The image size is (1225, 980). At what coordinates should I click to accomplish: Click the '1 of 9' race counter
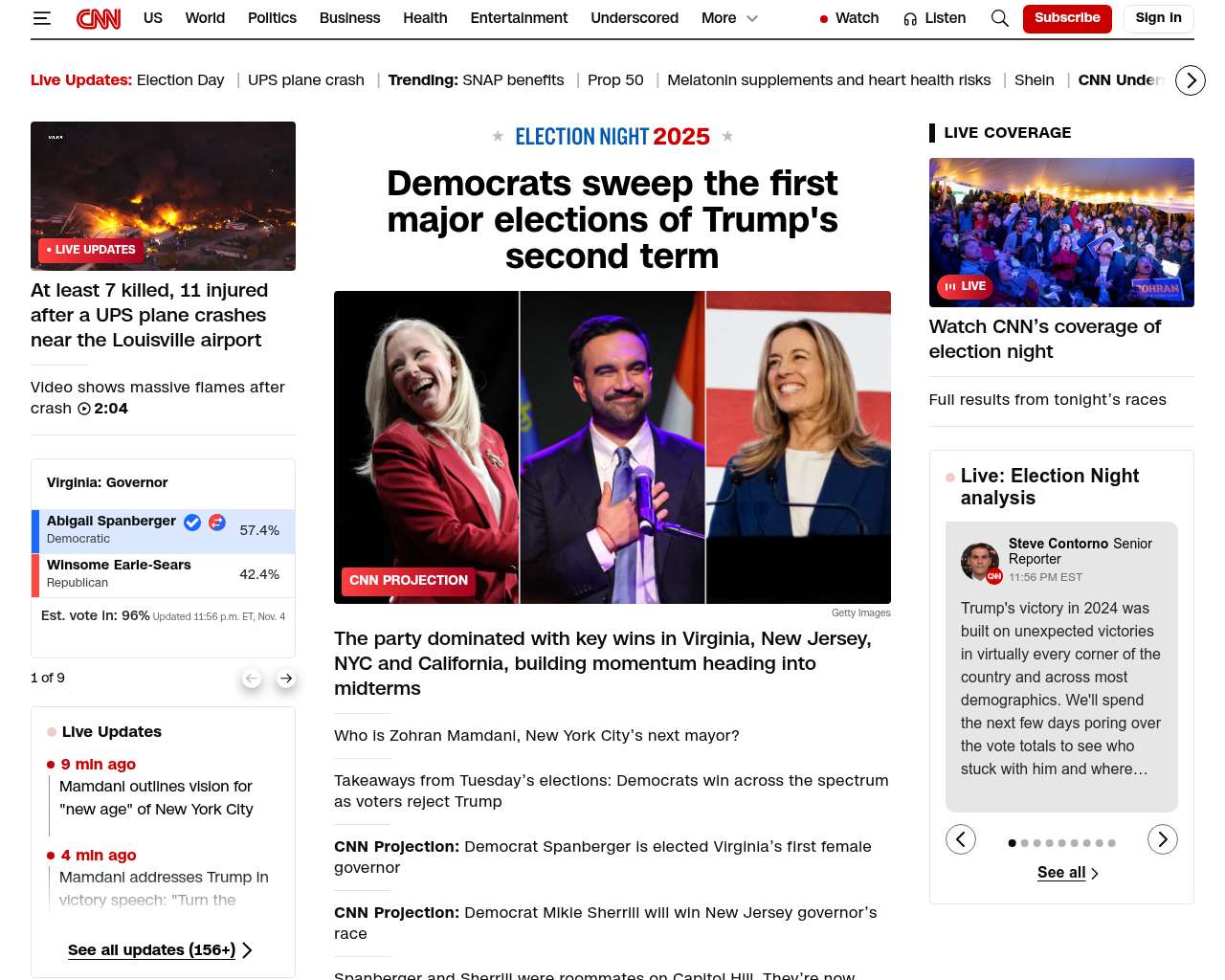48,678
